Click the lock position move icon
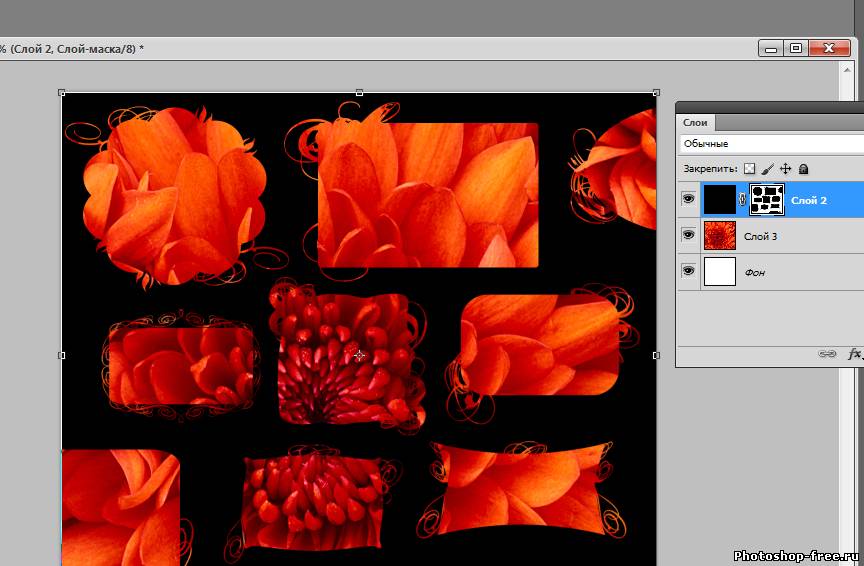 click(786, 169)
